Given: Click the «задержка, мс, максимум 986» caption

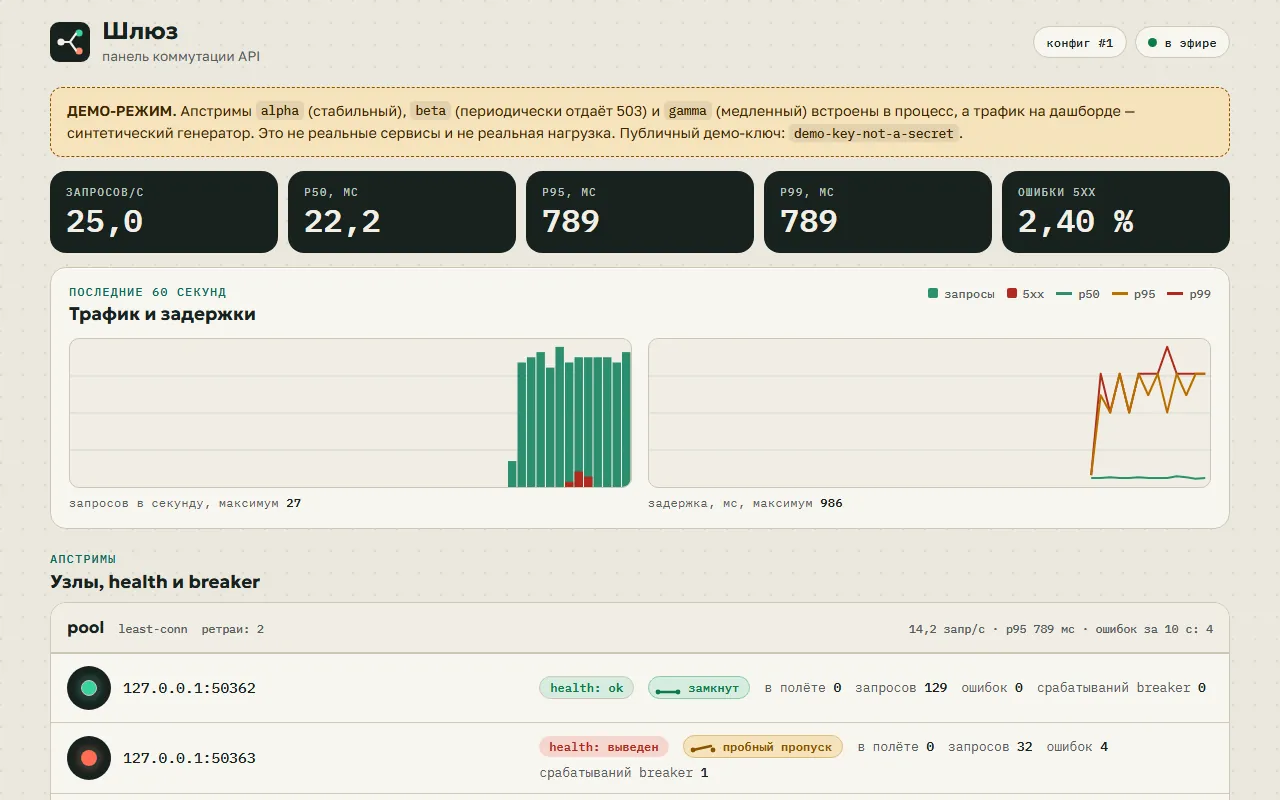Looking at the screenshot, I should (x=745, y=503).
